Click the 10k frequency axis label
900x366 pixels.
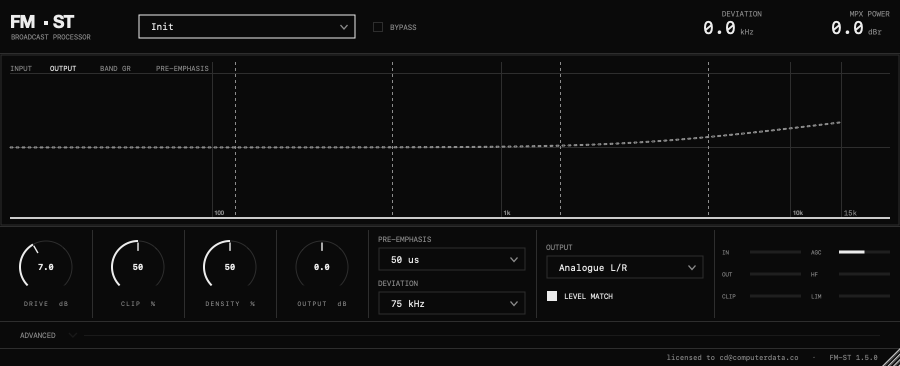pos(798,213)
